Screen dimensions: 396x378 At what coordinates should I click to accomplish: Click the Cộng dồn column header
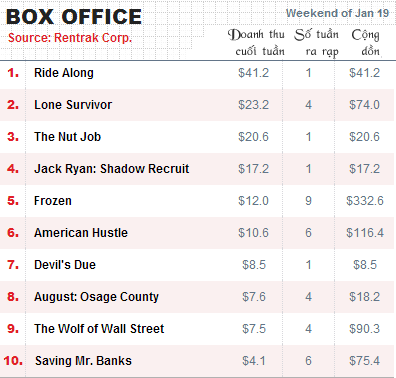point(366,43)
